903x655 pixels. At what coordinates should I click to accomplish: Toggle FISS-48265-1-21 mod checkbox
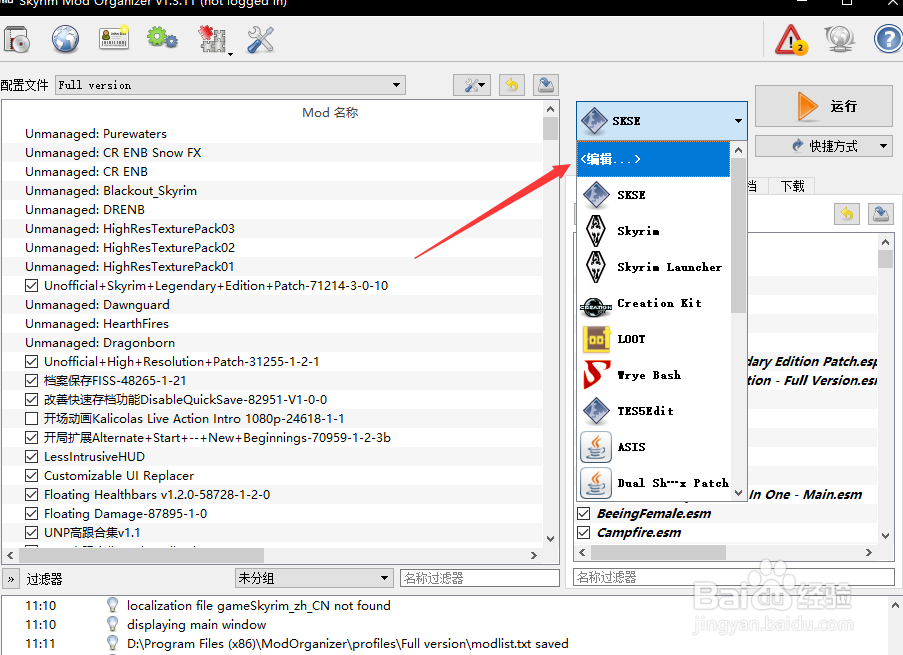tap(32, 381)
